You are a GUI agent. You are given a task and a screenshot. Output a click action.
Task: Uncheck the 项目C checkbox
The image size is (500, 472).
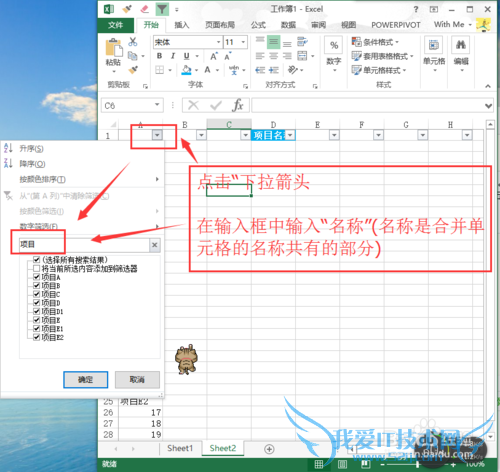(37, 294)
